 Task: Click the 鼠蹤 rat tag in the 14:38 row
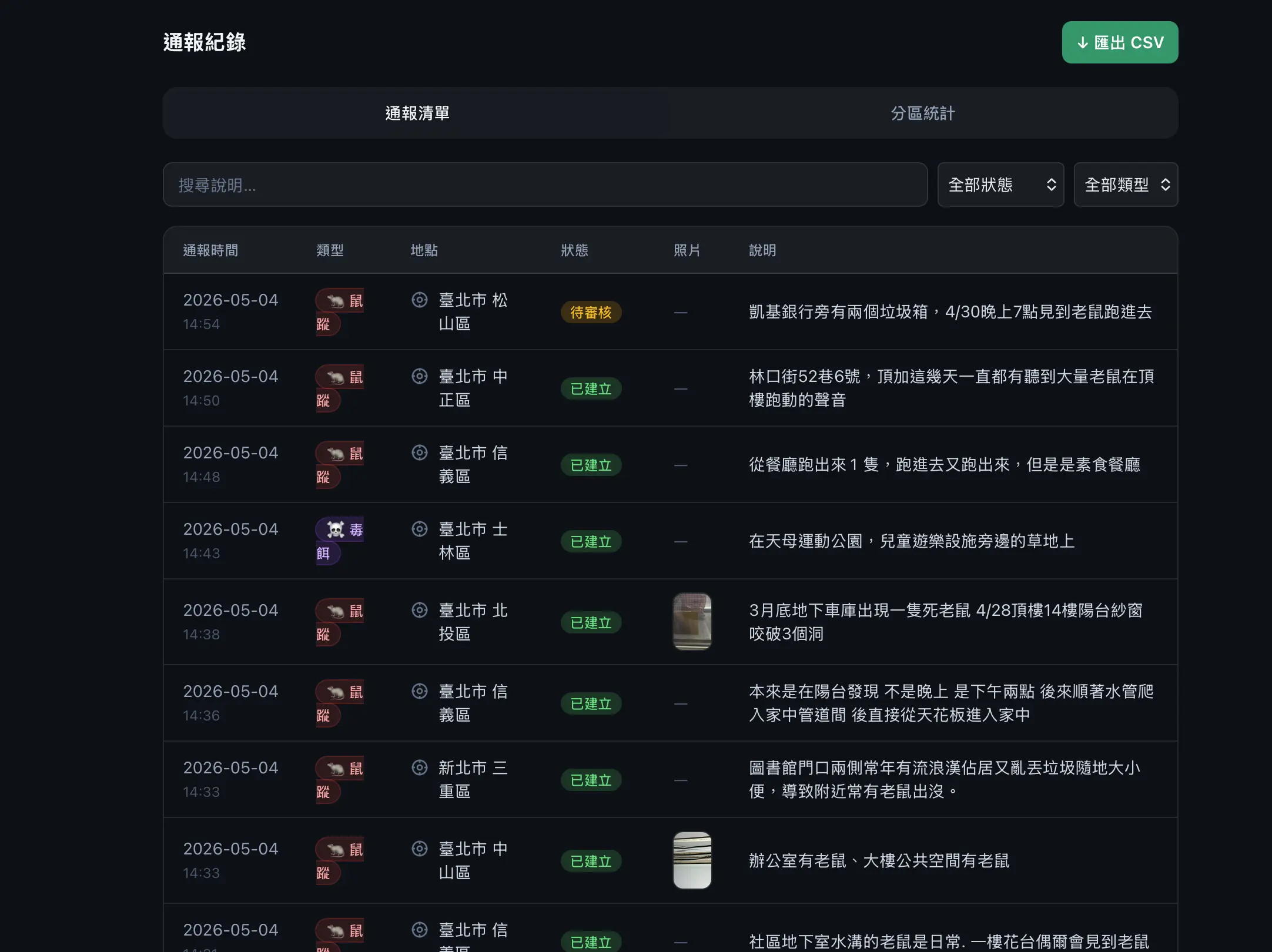[340, 622]
